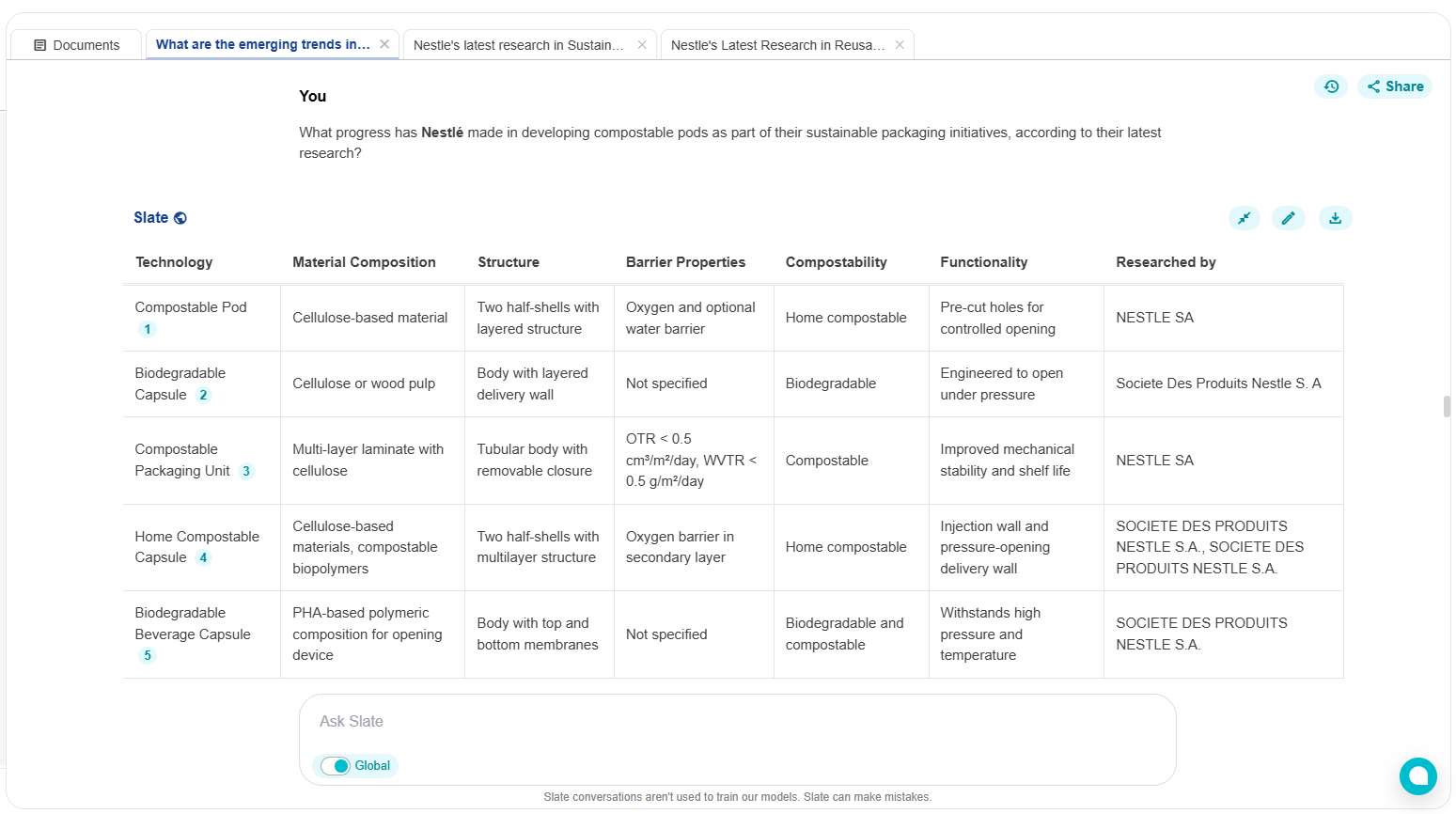
Task: Close Nestle's Latest Research in Reusa tab
Action: tap(900, 45)
